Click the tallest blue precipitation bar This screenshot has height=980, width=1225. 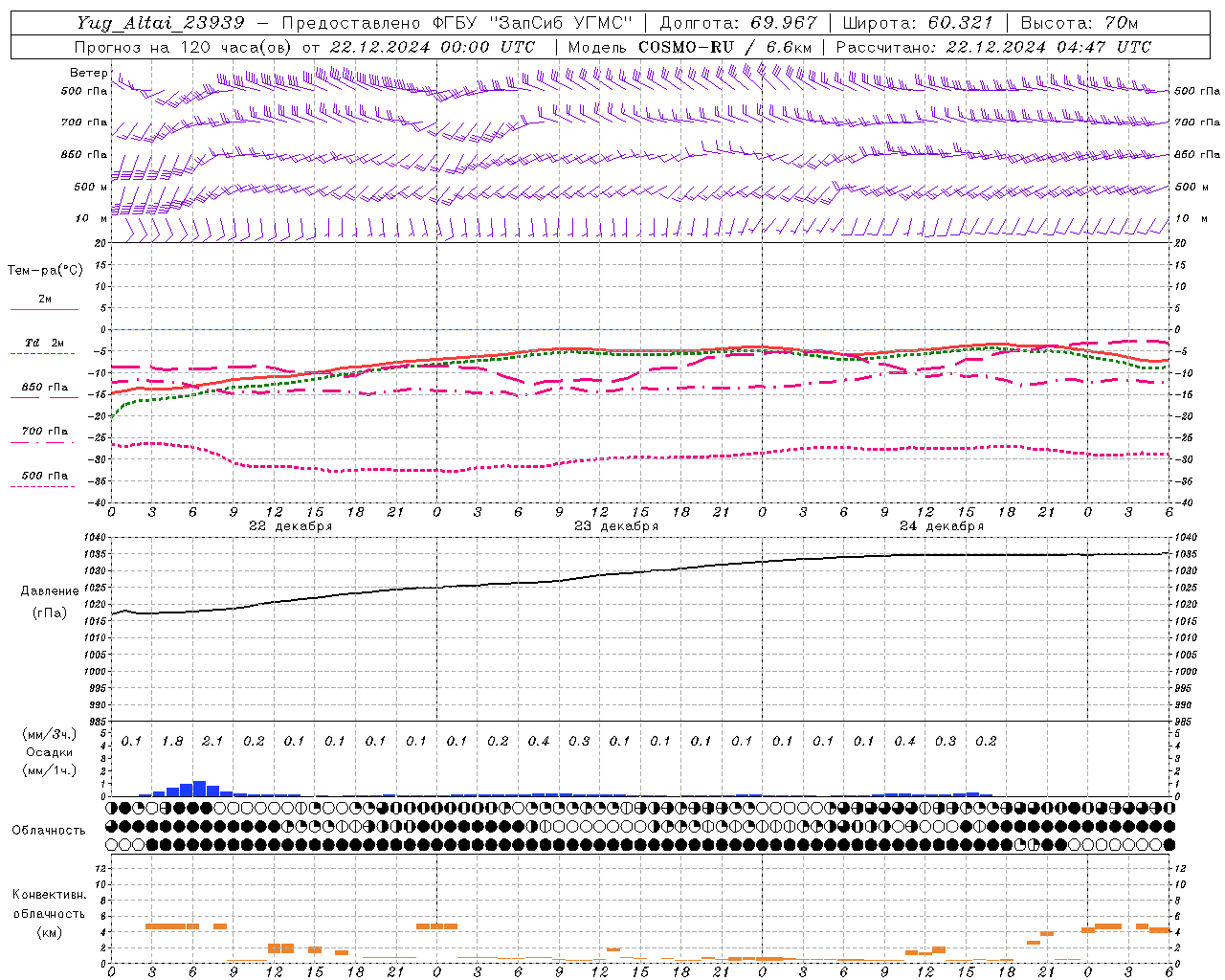[200, 789]
